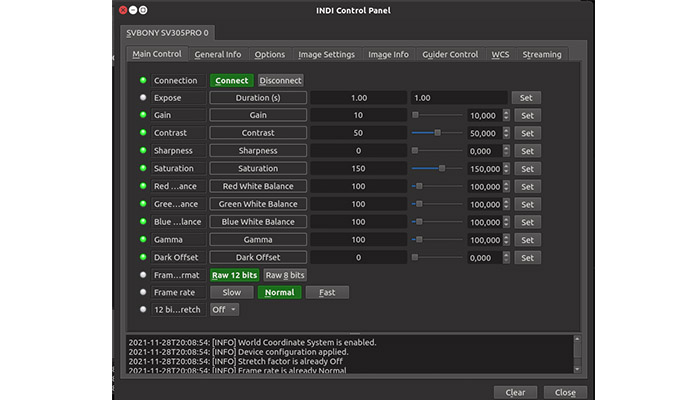Click the Dark Offset status light

coord(143,257)
